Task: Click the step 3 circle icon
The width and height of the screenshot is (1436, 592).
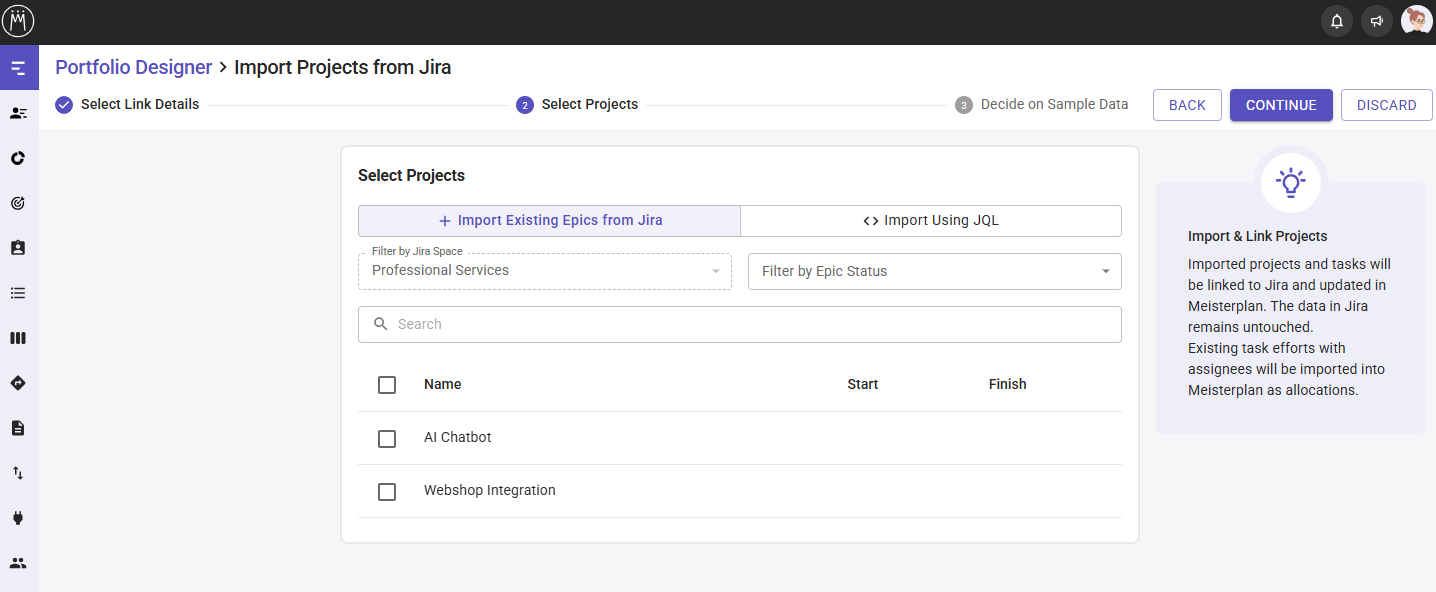Action: [964, 105]
